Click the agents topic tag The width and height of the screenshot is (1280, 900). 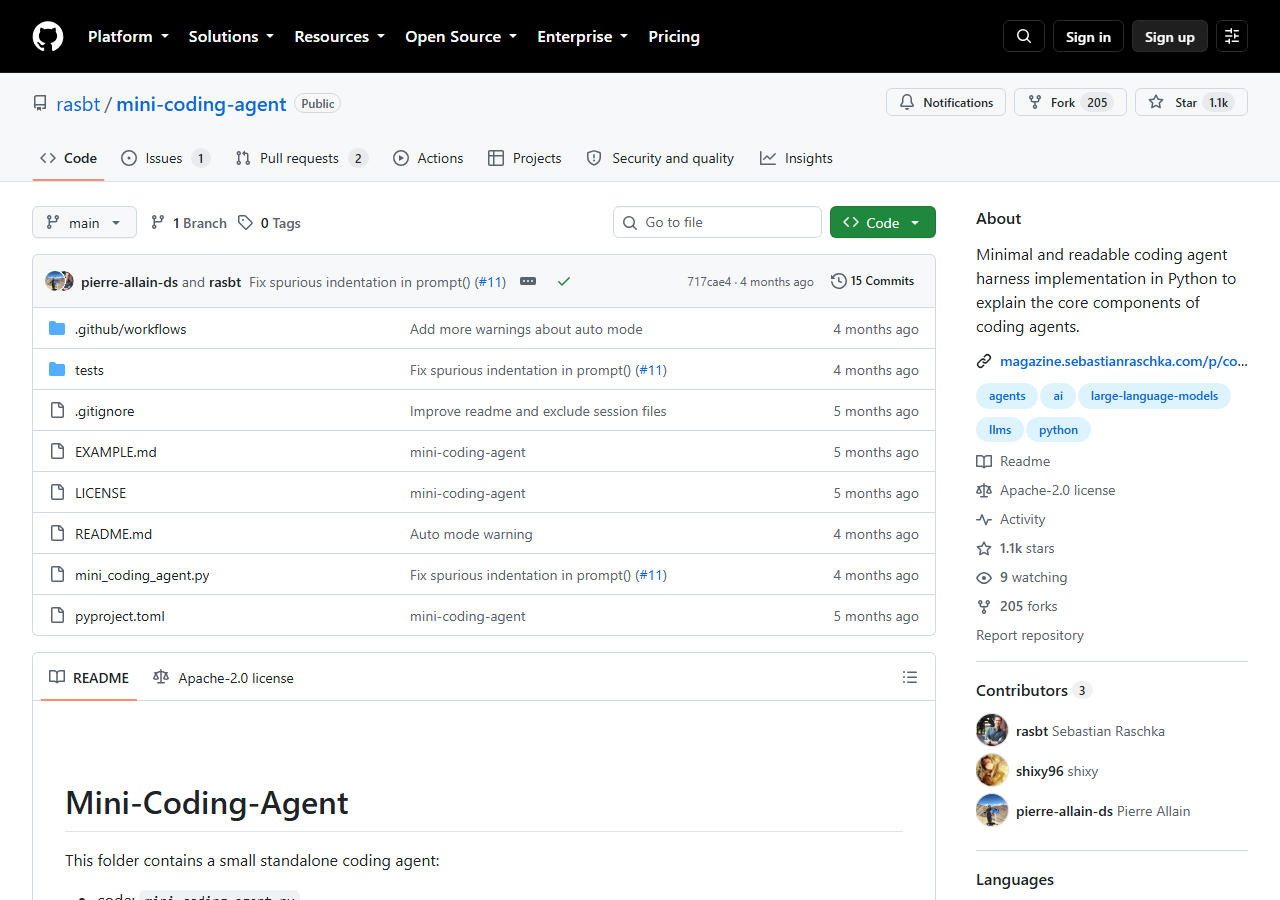point(1007,396)
